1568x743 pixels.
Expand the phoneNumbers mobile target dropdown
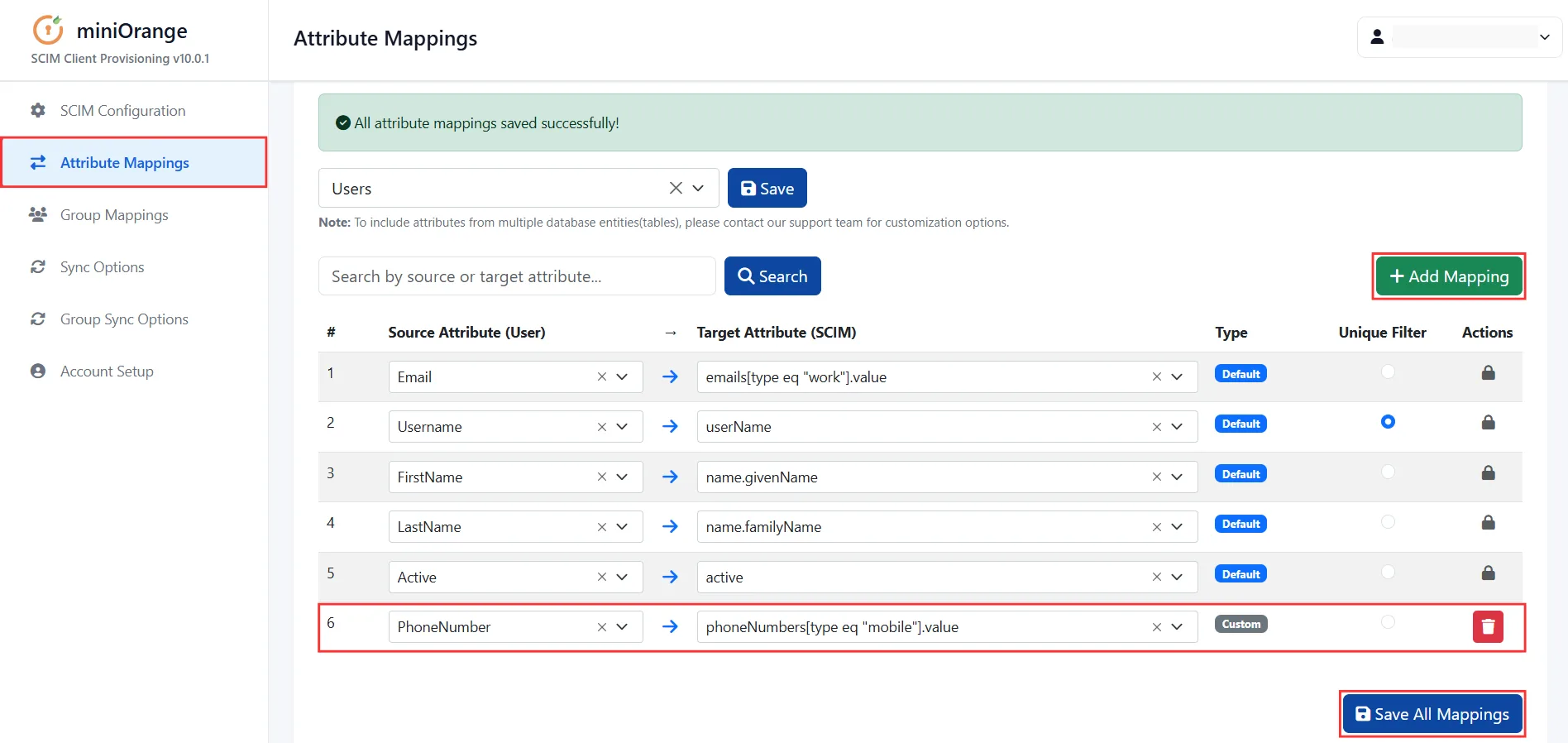(1177, 627)
